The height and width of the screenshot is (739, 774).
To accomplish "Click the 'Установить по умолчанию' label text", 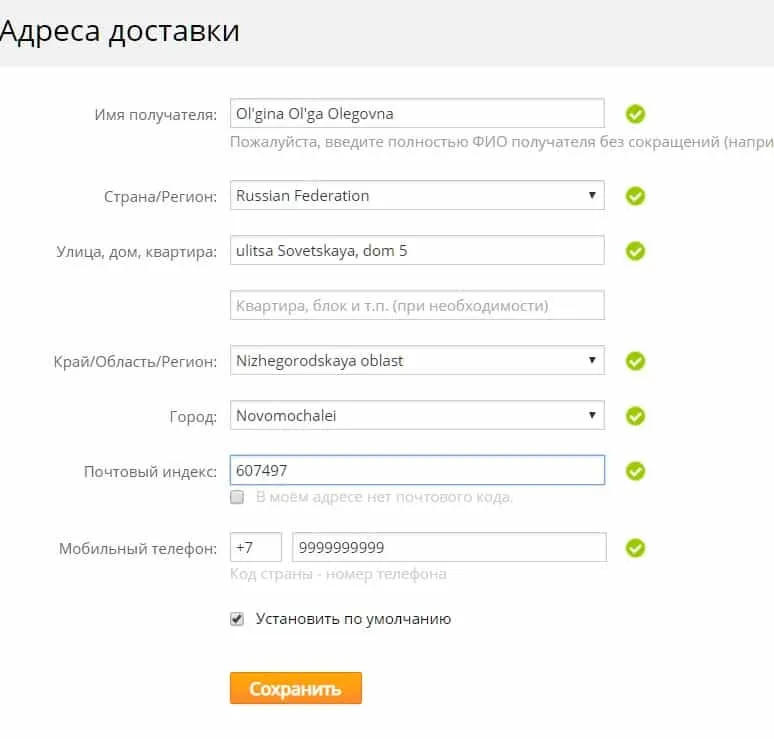I will coord(353,619).
